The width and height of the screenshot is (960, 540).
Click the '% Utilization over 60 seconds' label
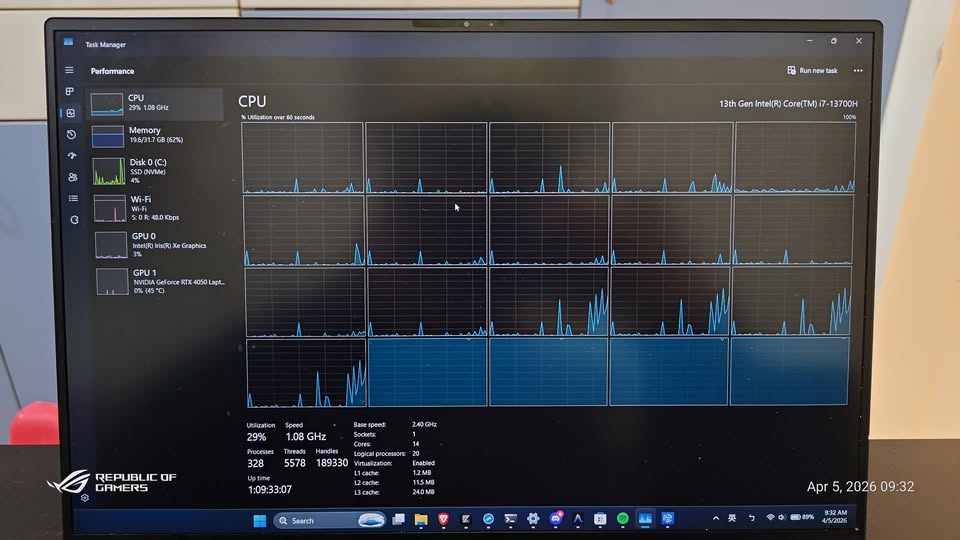[278, 118]
